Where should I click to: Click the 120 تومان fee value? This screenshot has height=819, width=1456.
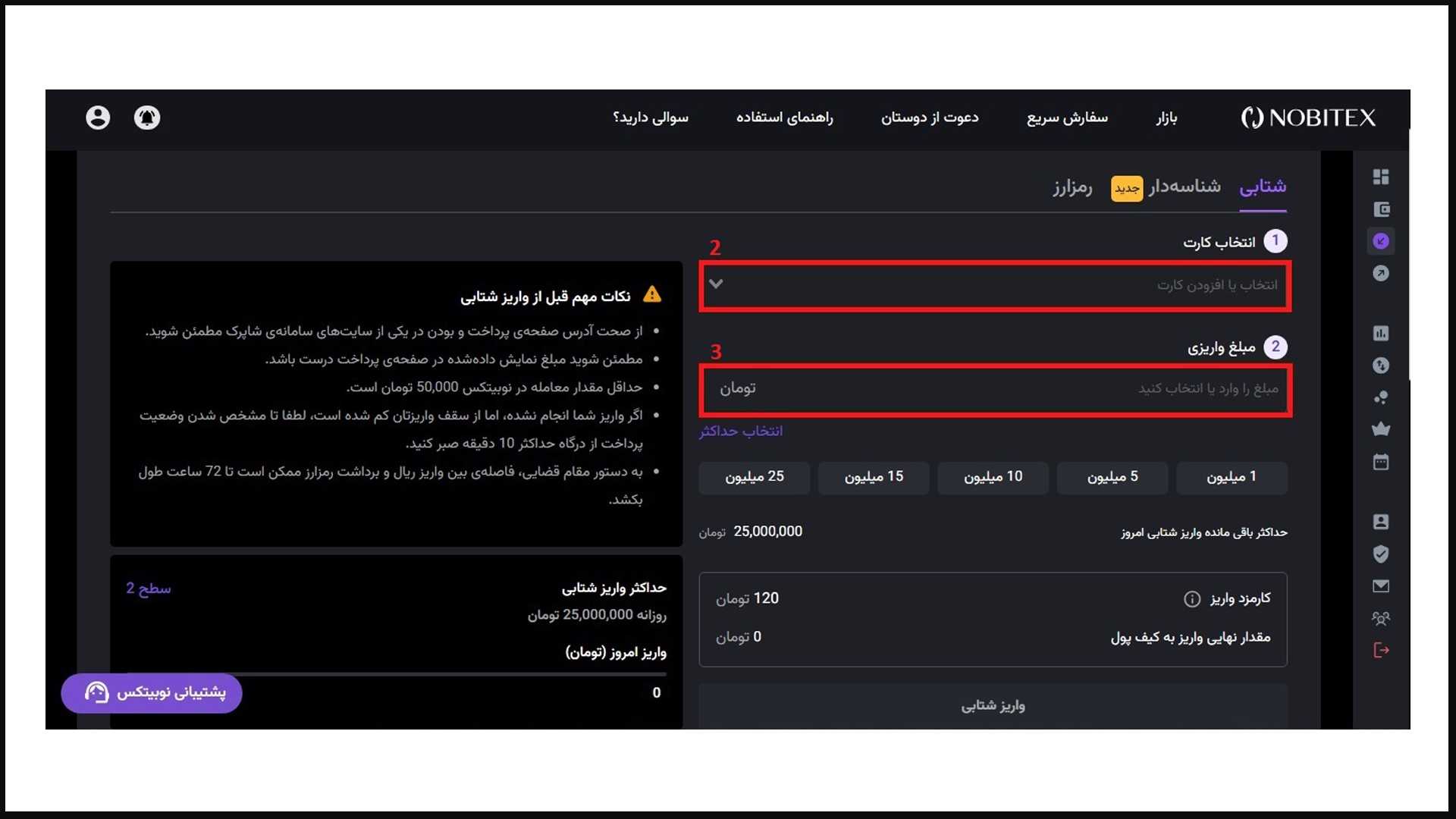[748, 598]
